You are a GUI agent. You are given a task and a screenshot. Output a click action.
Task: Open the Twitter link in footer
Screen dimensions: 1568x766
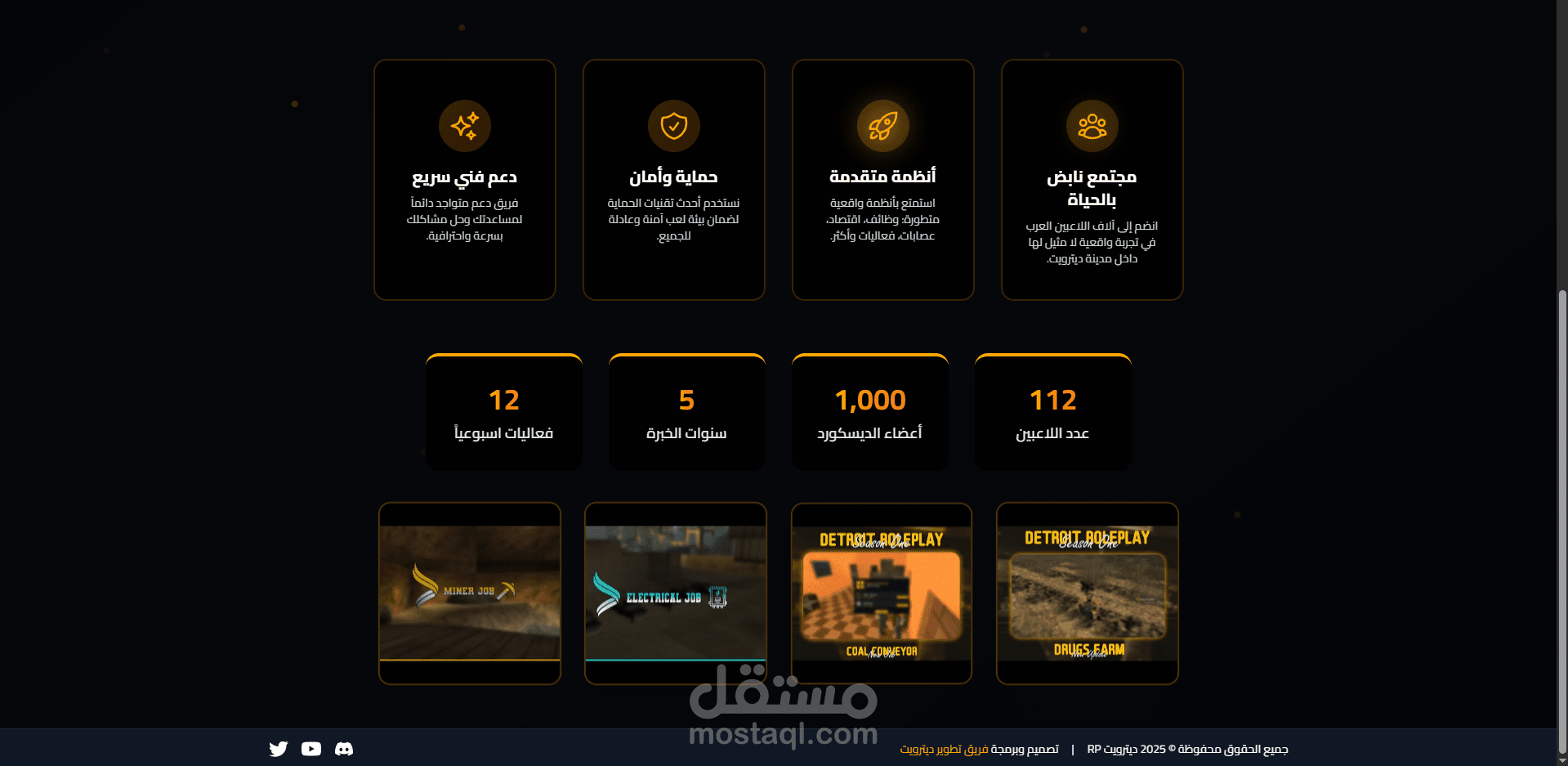(x=279, y=749)
